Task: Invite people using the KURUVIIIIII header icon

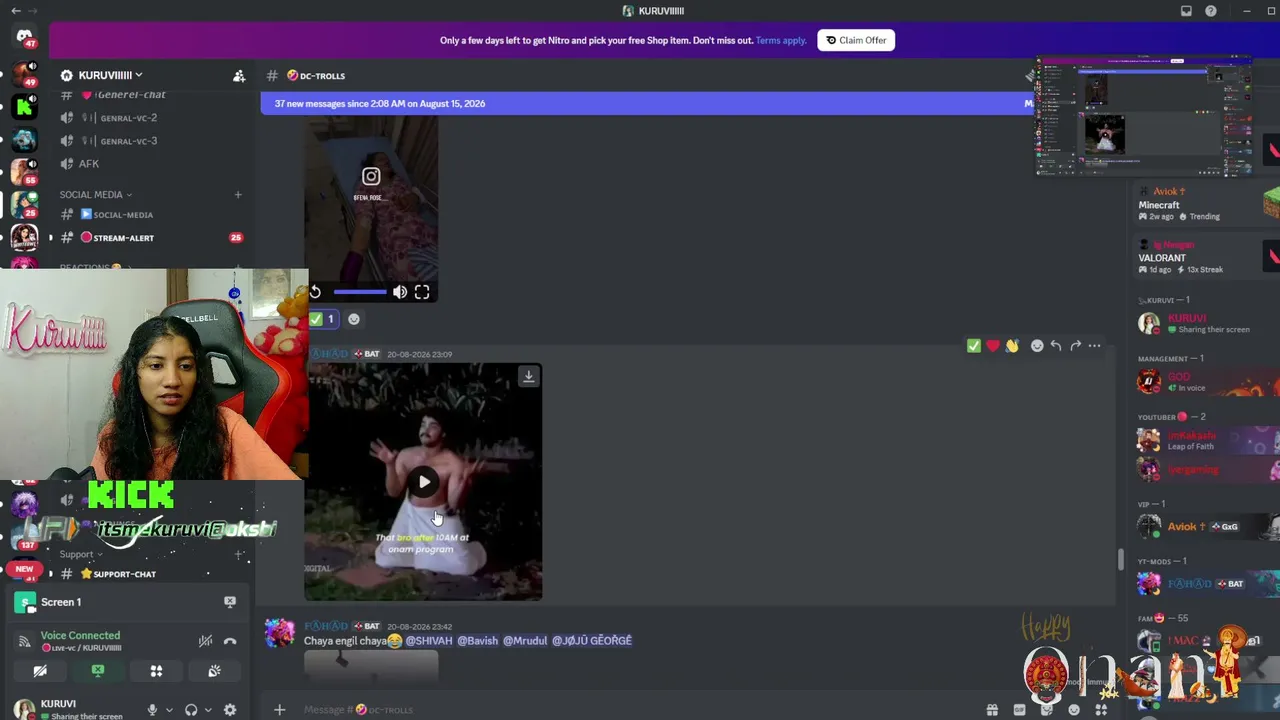Action: pos(239,76)
